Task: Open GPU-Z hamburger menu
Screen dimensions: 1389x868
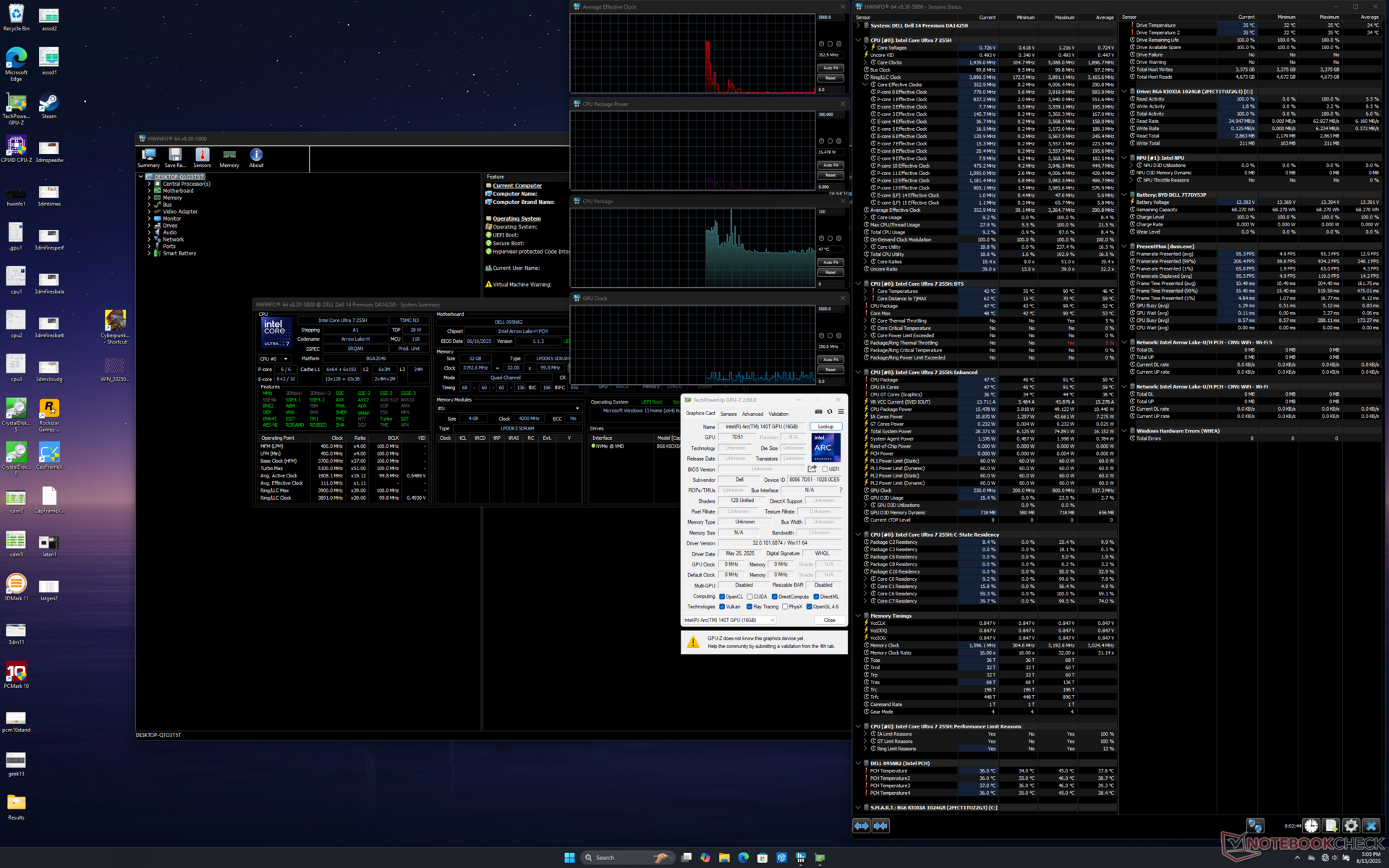Action: pos(841,412)
